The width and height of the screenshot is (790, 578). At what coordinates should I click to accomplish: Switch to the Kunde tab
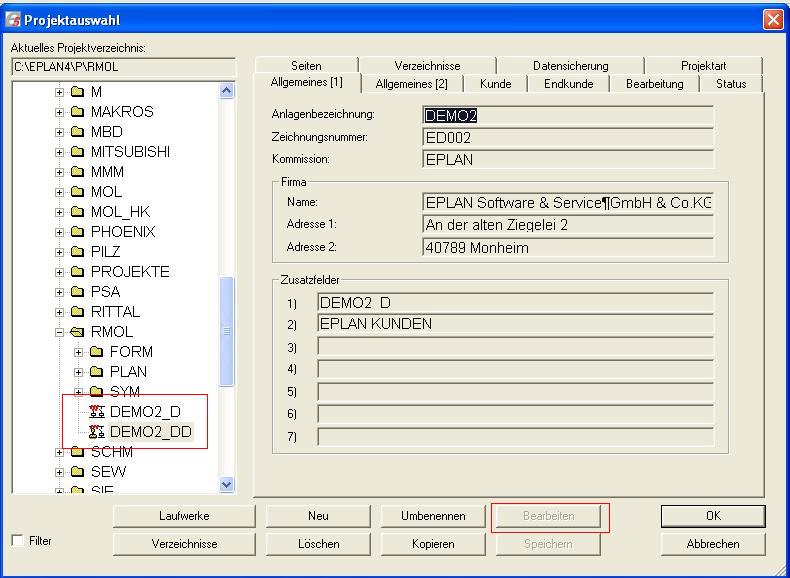tap(495, 84)
